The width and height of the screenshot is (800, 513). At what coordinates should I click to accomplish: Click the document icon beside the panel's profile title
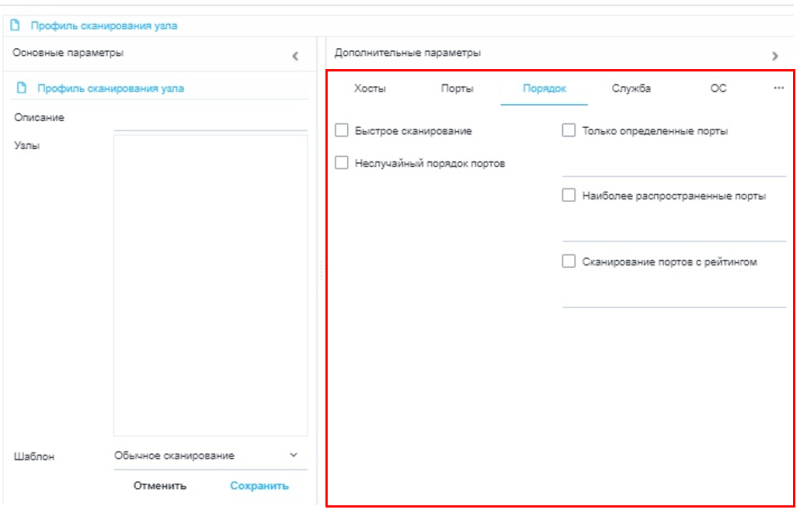(21, 89)
